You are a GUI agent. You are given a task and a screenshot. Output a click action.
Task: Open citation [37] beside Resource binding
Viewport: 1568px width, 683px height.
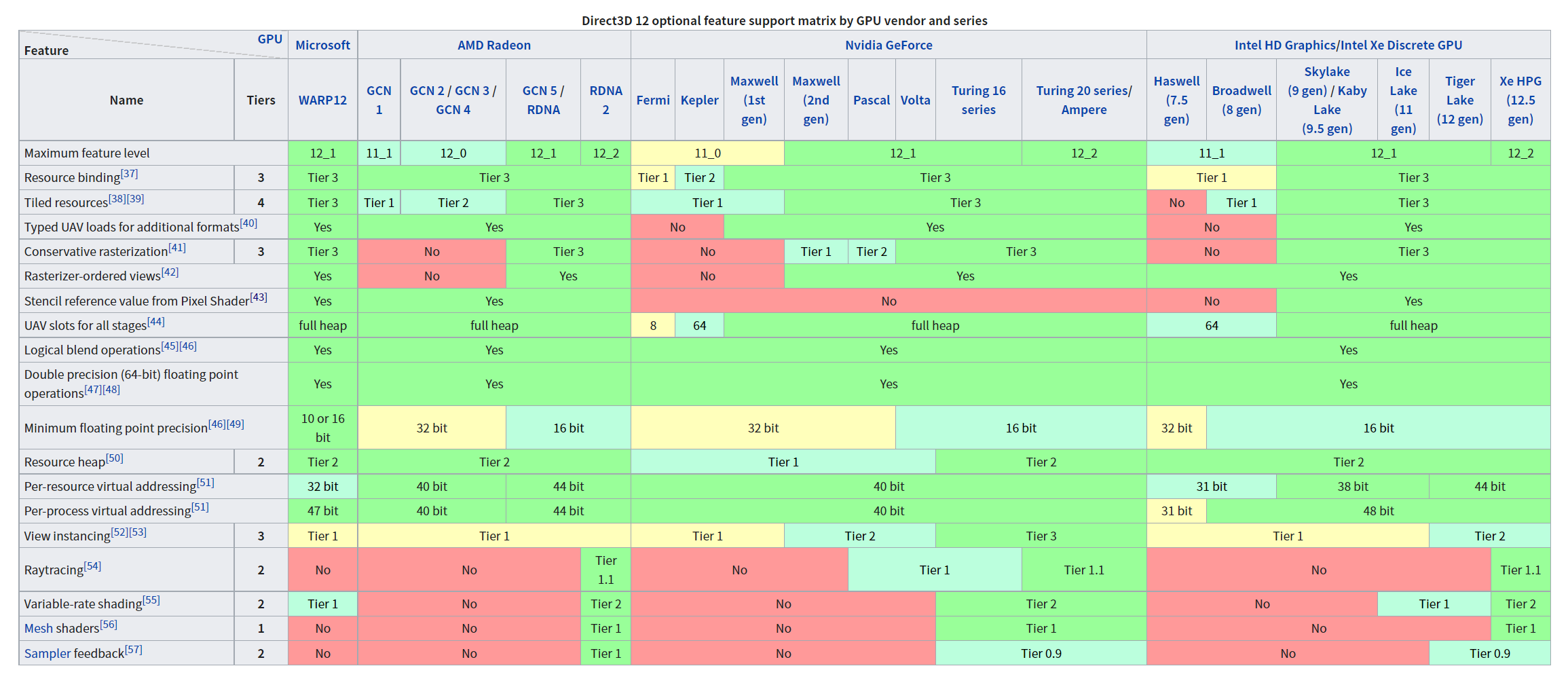pos(130,174)
